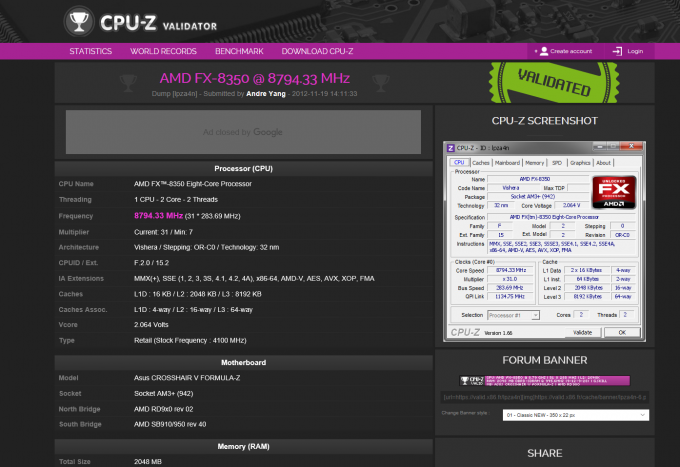Select the Caches tab in the screenshot
Screen dimensions: 680x467
tap(481, 163)
